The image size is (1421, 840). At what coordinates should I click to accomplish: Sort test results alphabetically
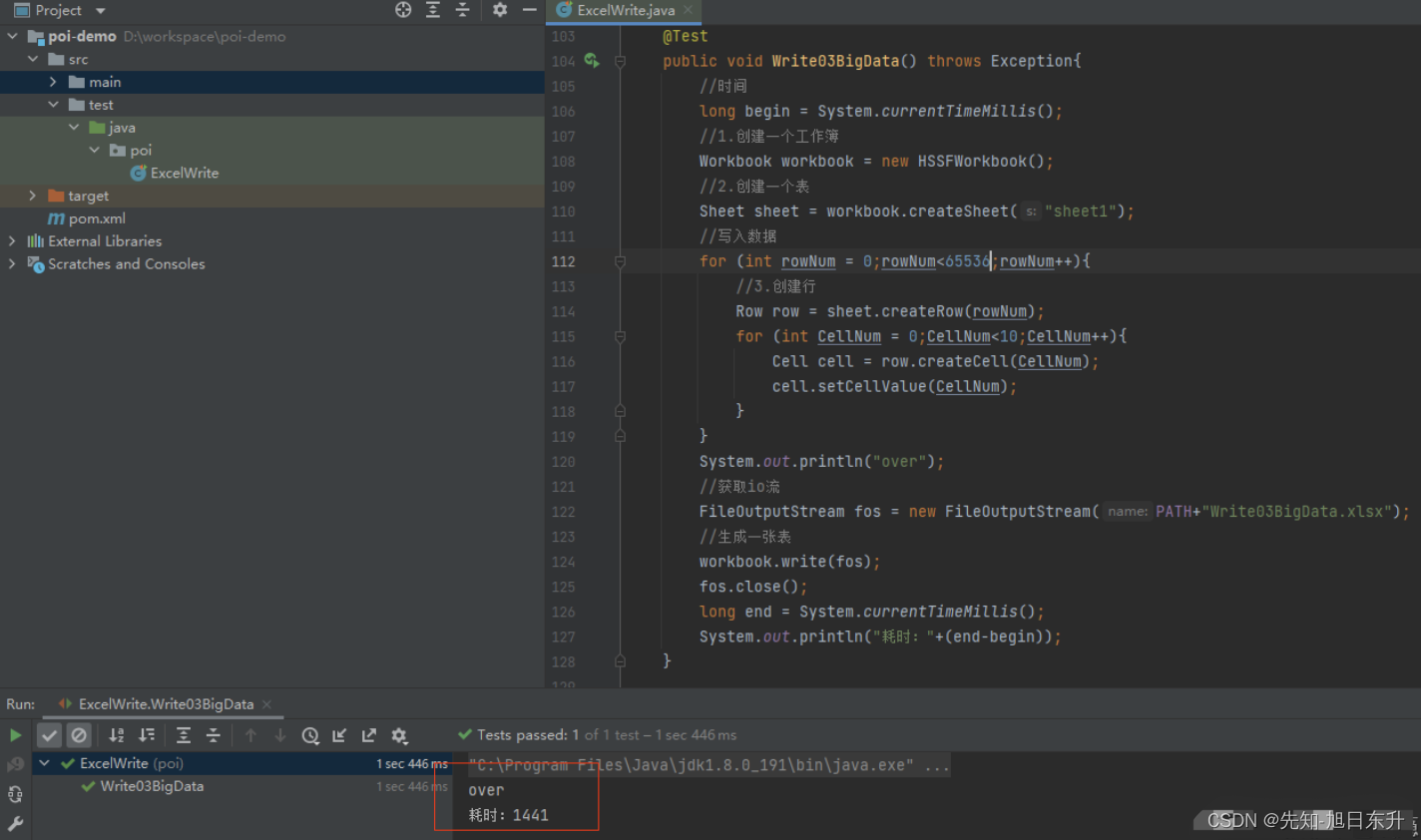pos(117,735)
